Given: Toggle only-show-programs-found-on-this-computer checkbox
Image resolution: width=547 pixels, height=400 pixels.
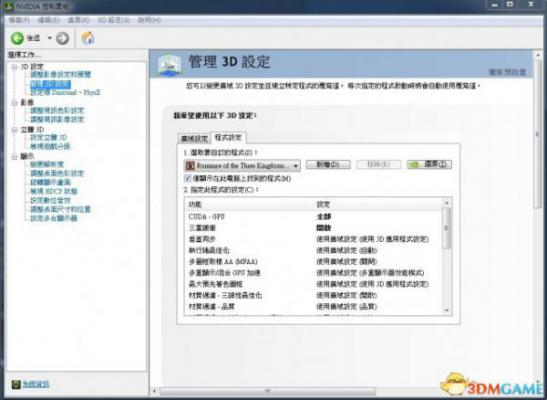Looking at the screenshot, I should click(187, 179).
